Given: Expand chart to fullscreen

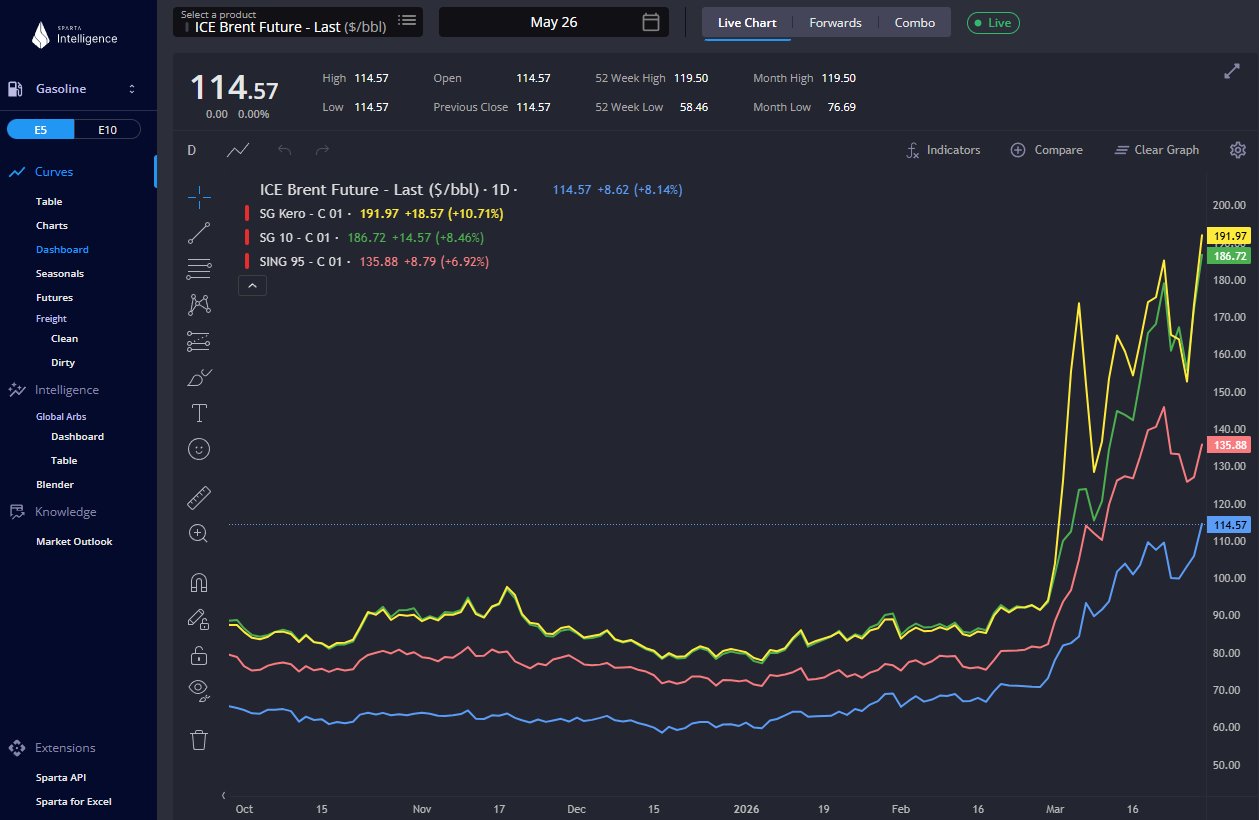Looking at the screenshot, I should [x=1231, y=71].
